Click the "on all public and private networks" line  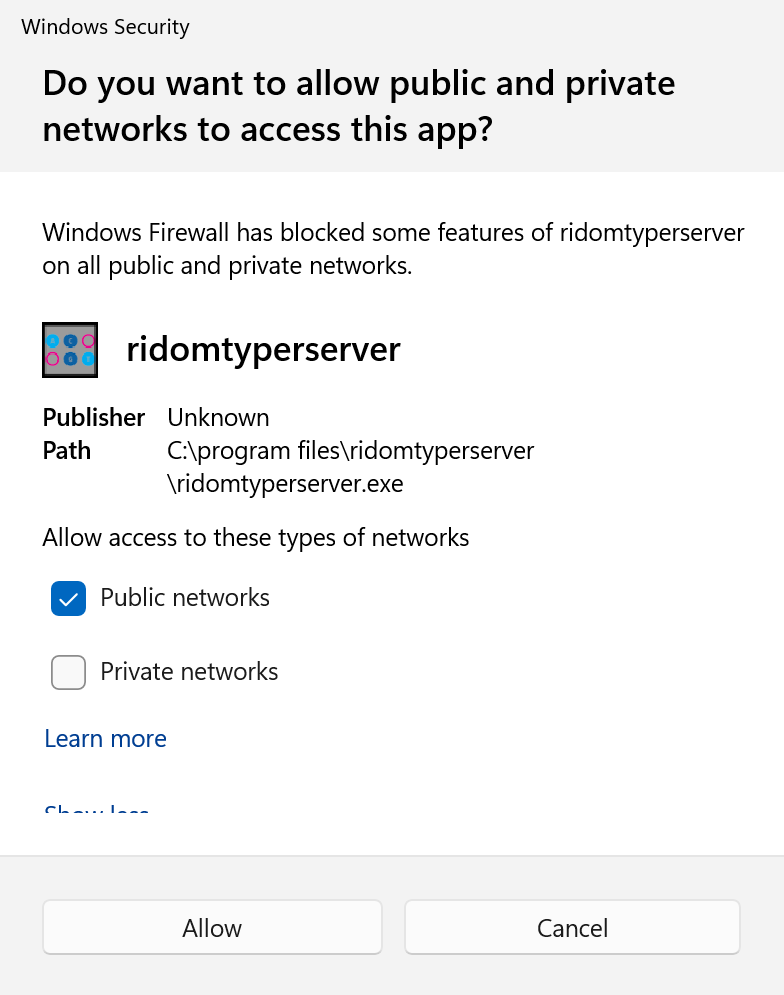[227, 267]
